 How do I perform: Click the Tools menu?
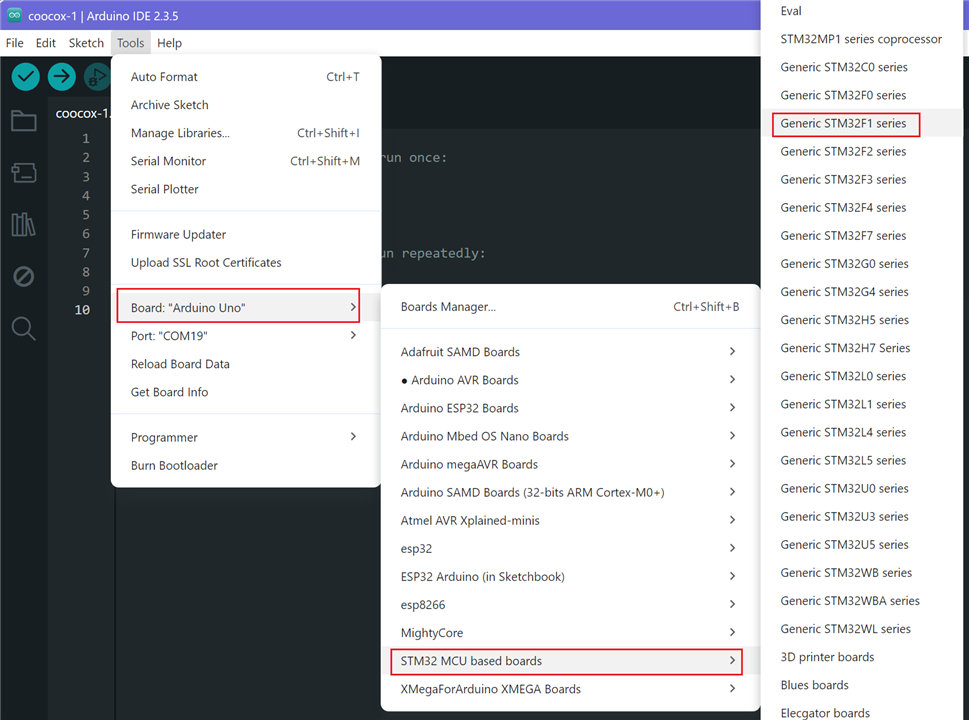coord(130,43)
